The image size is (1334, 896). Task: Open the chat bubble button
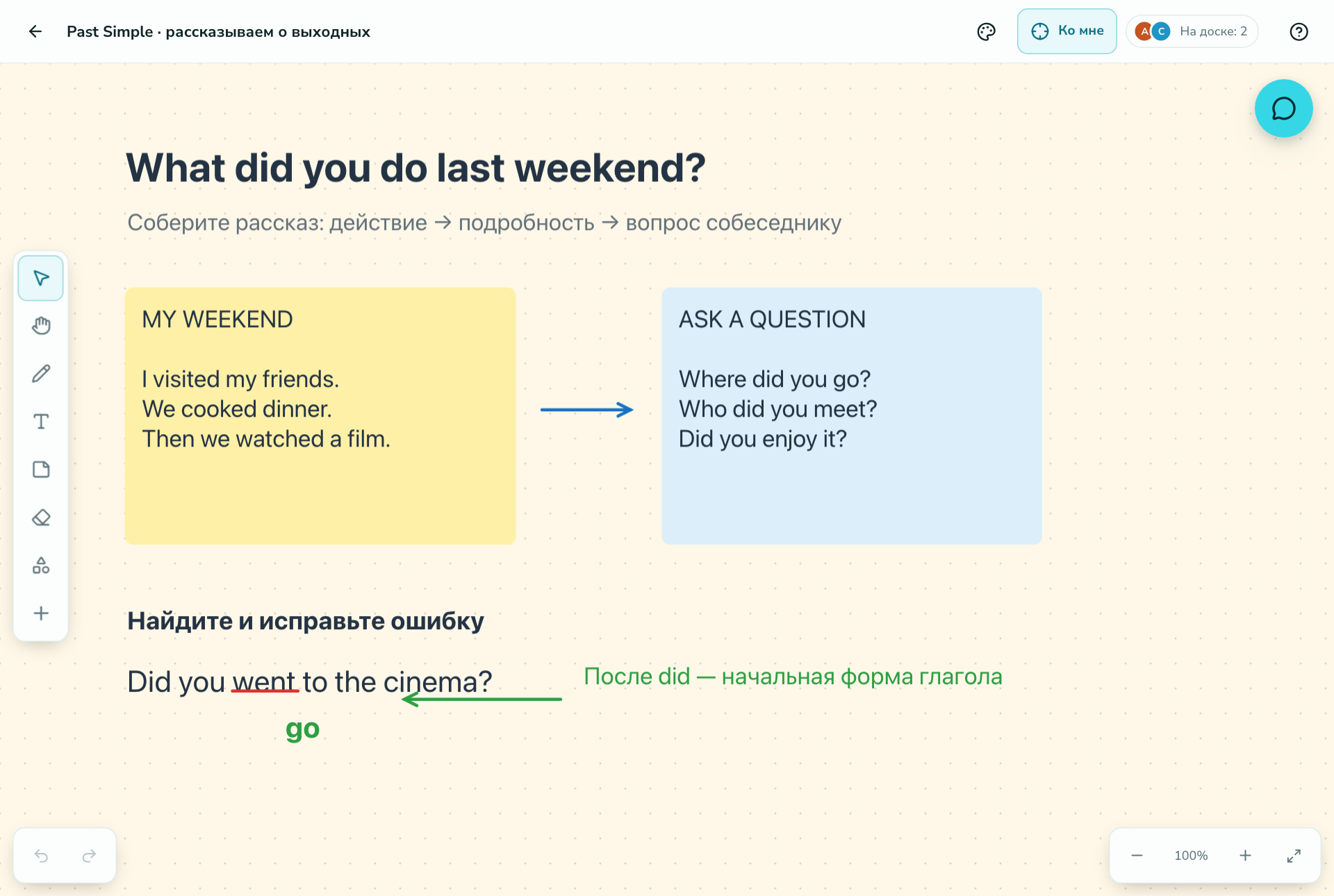click(1283, 108)
